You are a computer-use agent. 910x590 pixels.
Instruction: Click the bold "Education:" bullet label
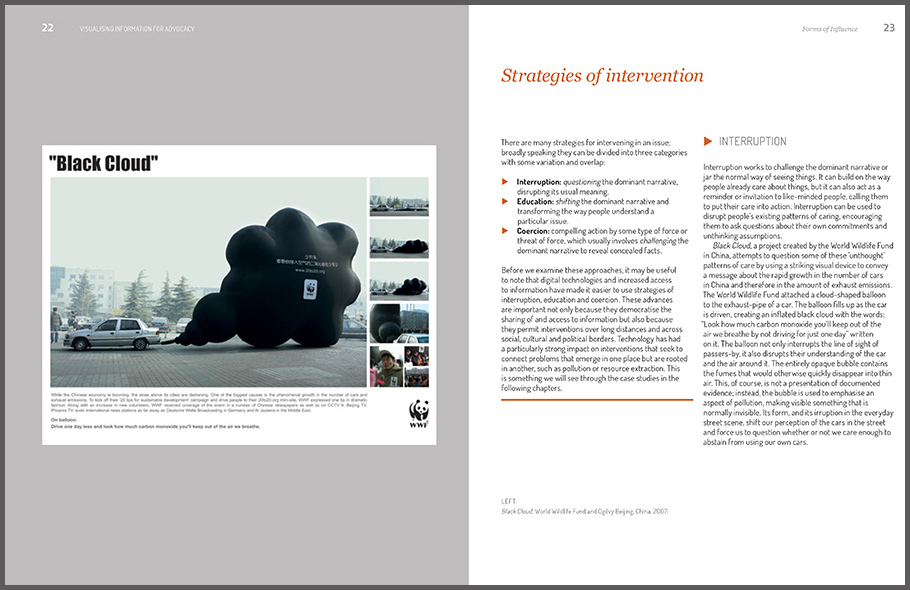click(535, 201)
